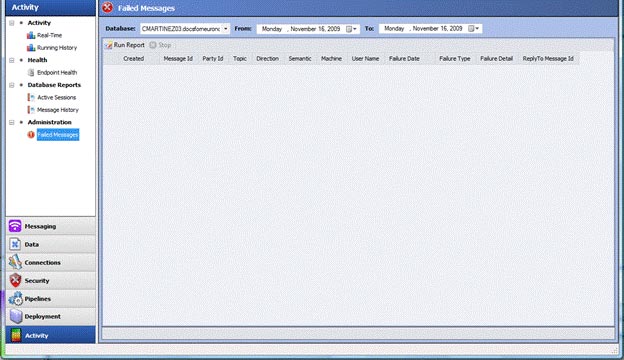Click the Message History report icon
The image size is (624, 360).
(x=31, y=110)
